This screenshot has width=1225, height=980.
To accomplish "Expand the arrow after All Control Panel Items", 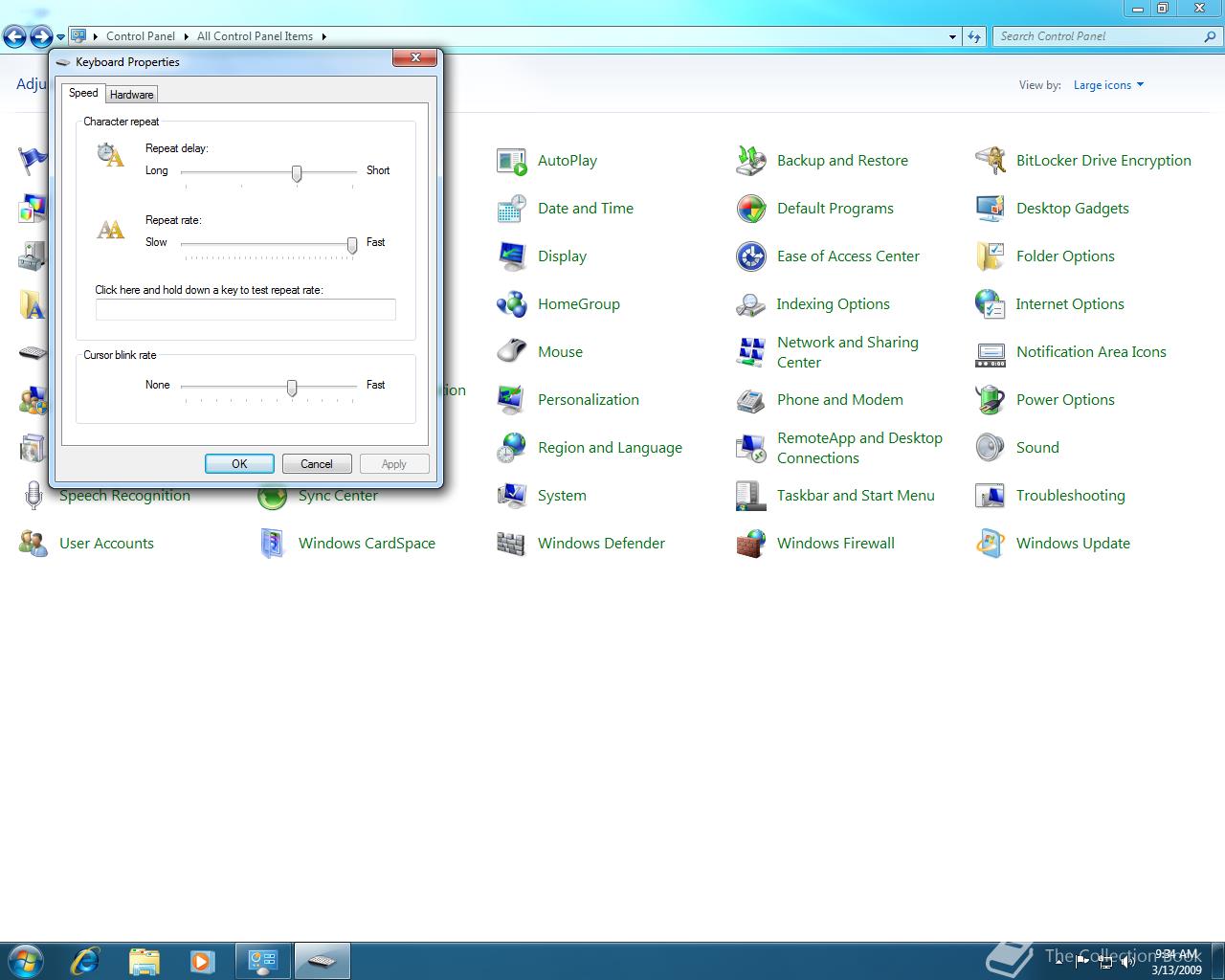I will (323, 36).
